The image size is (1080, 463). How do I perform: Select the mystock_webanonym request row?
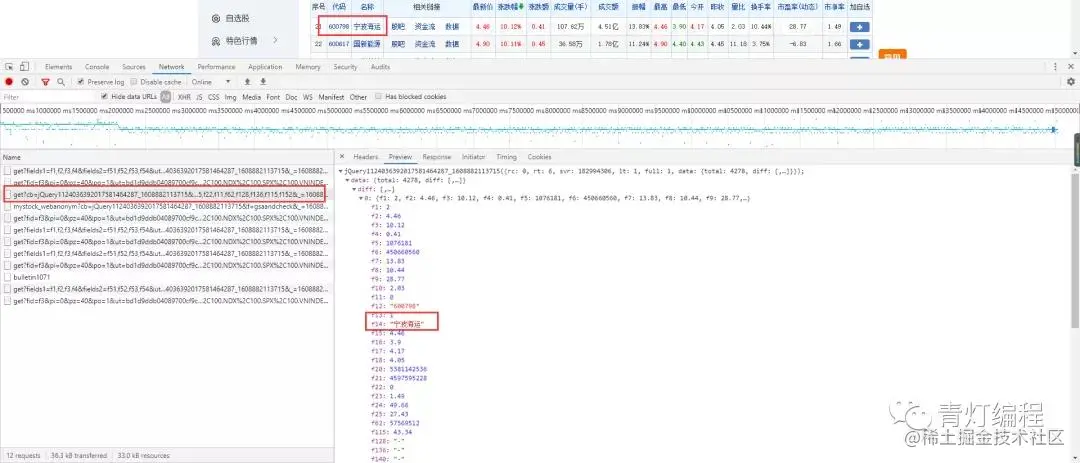[167, 206]
